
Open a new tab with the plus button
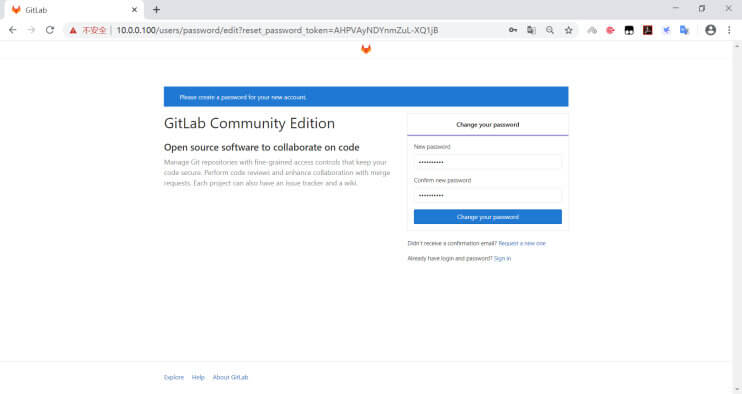pos(156,9)
